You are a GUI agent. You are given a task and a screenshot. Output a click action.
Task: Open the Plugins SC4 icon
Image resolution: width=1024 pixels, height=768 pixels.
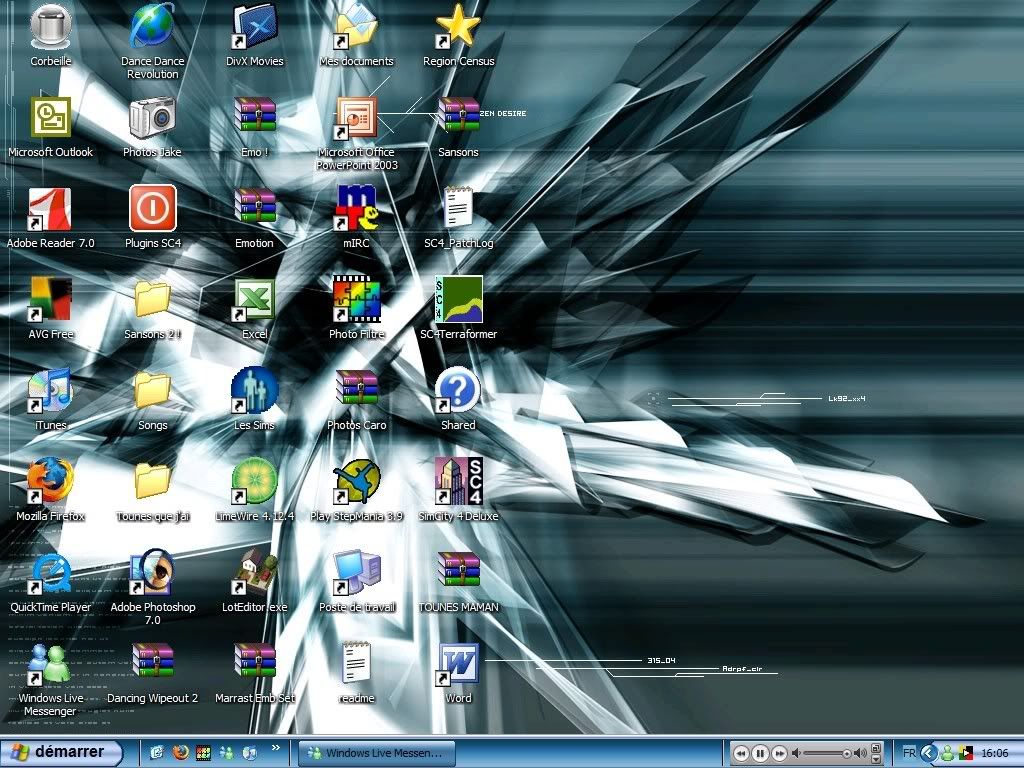pos(152,217)
